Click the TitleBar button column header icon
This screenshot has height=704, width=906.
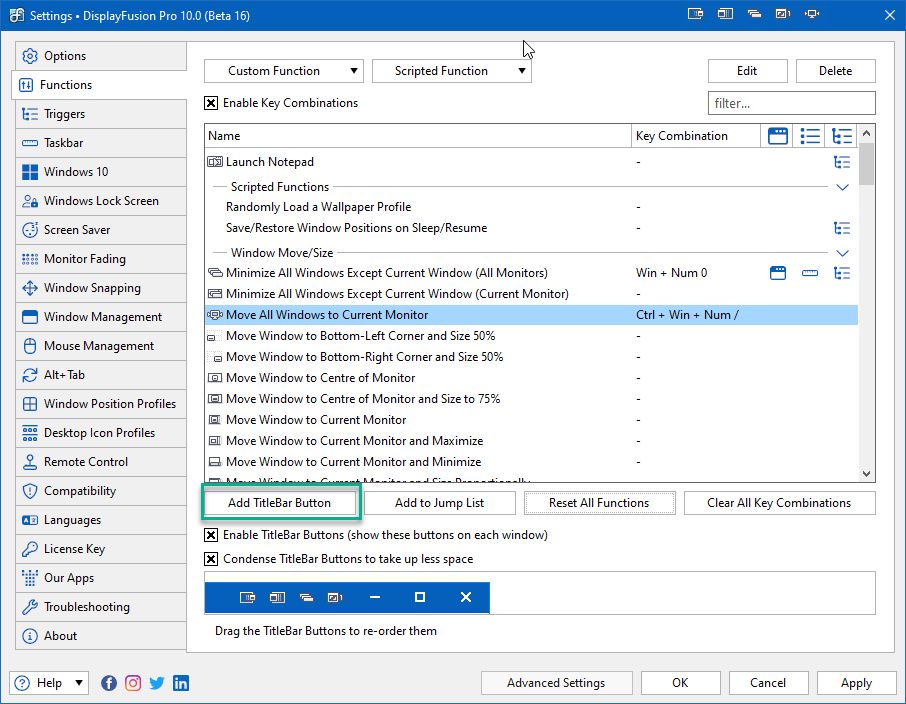(778, 136)
